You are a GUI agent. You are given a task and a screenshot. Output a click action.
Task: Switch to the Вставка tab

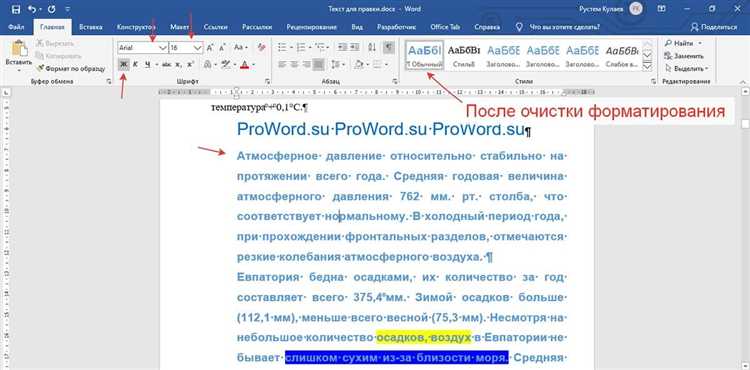(x=91, y=27)
